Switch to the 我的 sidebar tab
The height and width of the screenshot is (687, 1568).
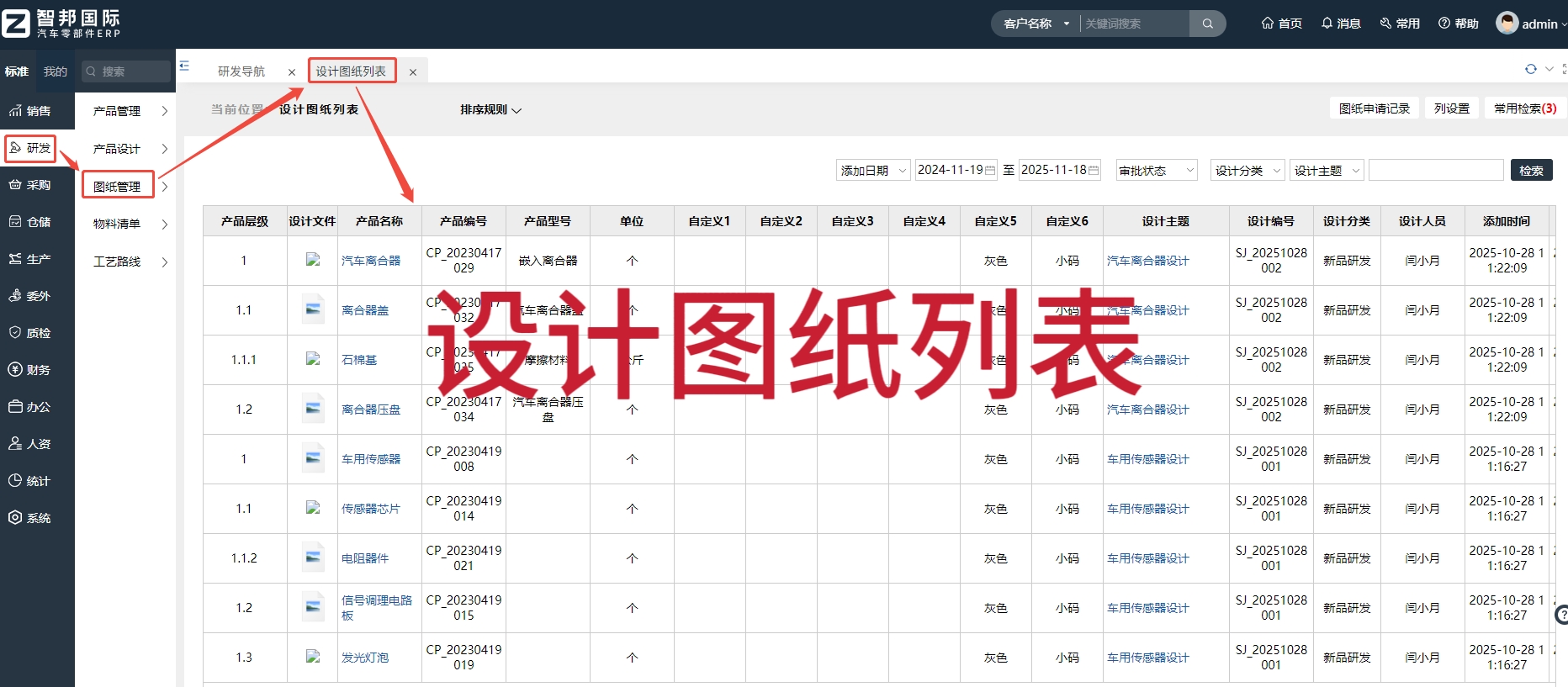pyautogui.click(x=56, y=71)
